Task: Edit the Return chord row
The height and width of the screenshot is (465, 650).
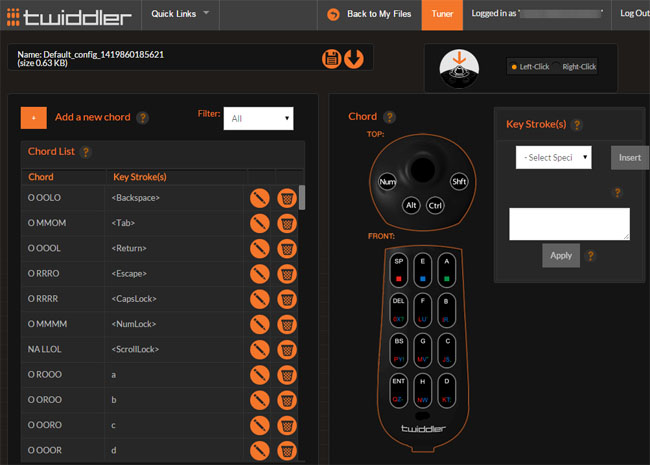Action: coord(260,249)
